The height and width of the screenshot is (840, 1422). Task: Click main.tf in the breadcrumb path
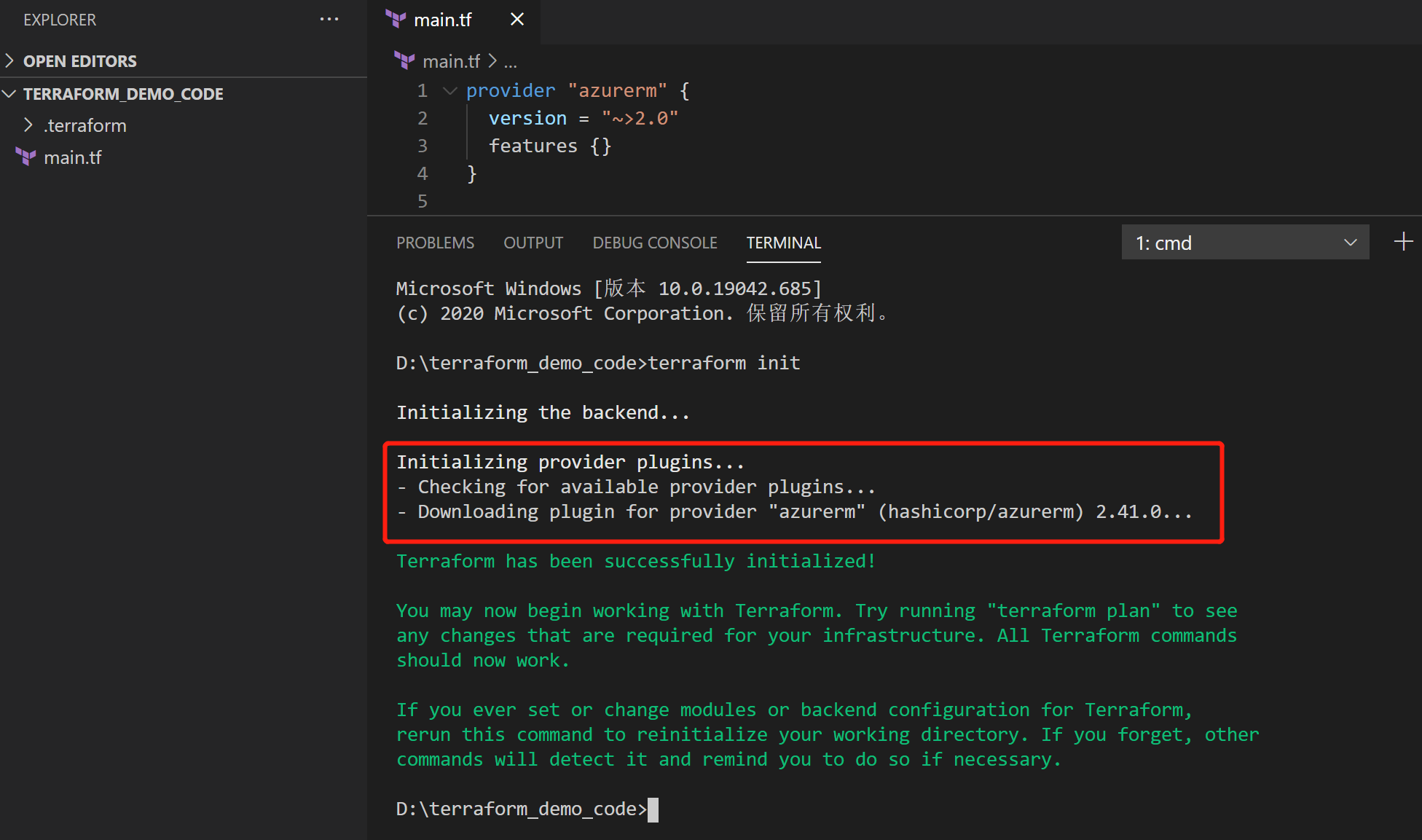click(451, 61)
